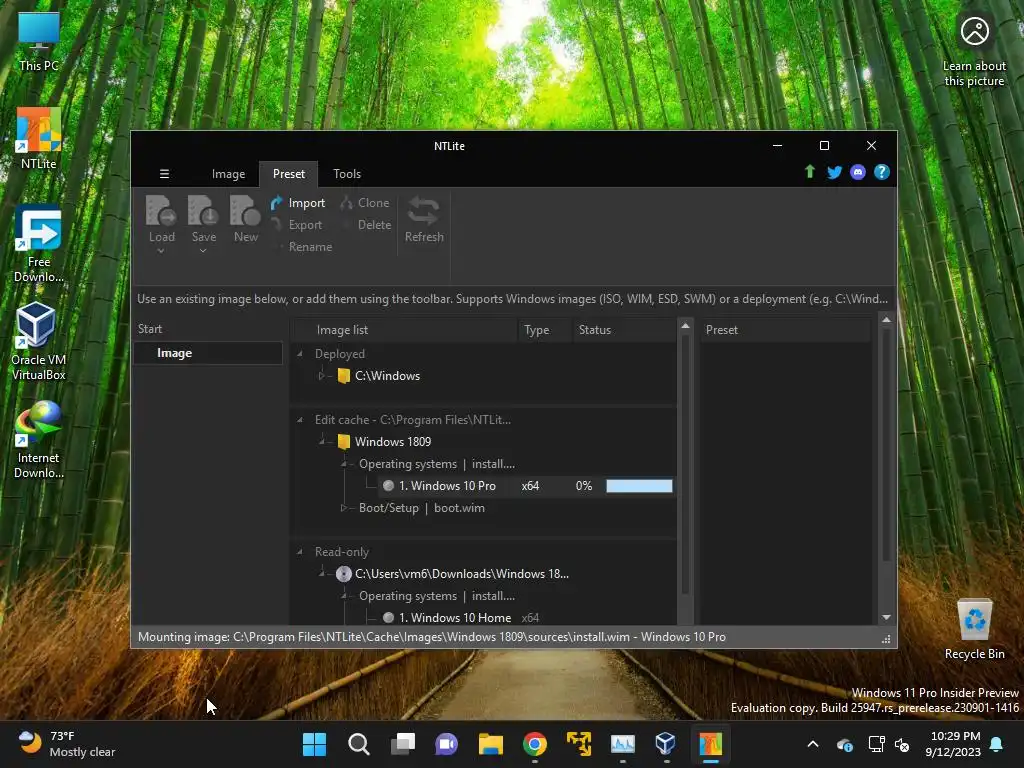This screenshot has height=768, width=1024.
Task: Expand the C:\Windows tree node
Action: (x=321, y=376)
